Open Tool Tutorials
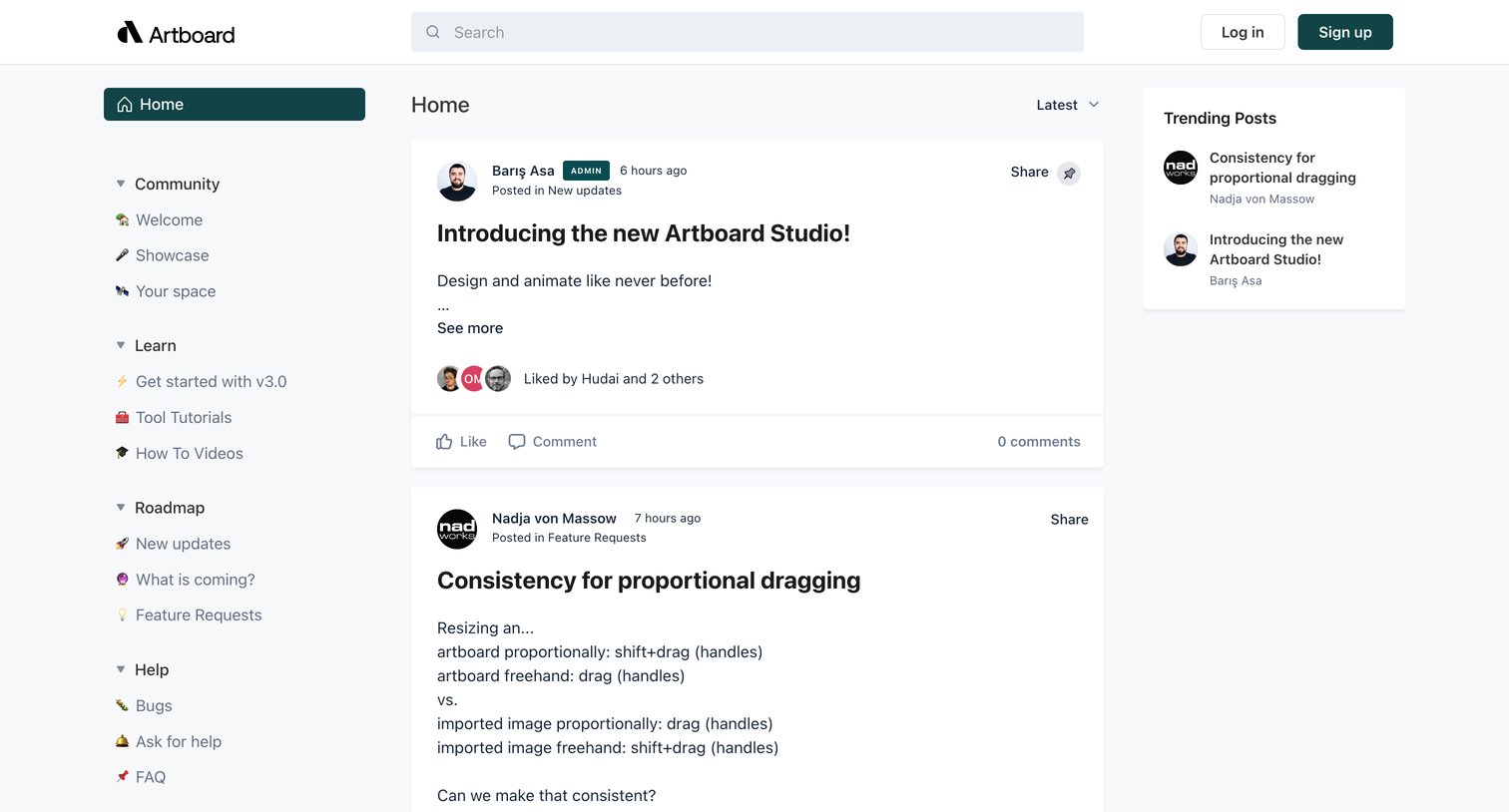The width and height of the screenshot is (1509, 812). pos(184,417)
